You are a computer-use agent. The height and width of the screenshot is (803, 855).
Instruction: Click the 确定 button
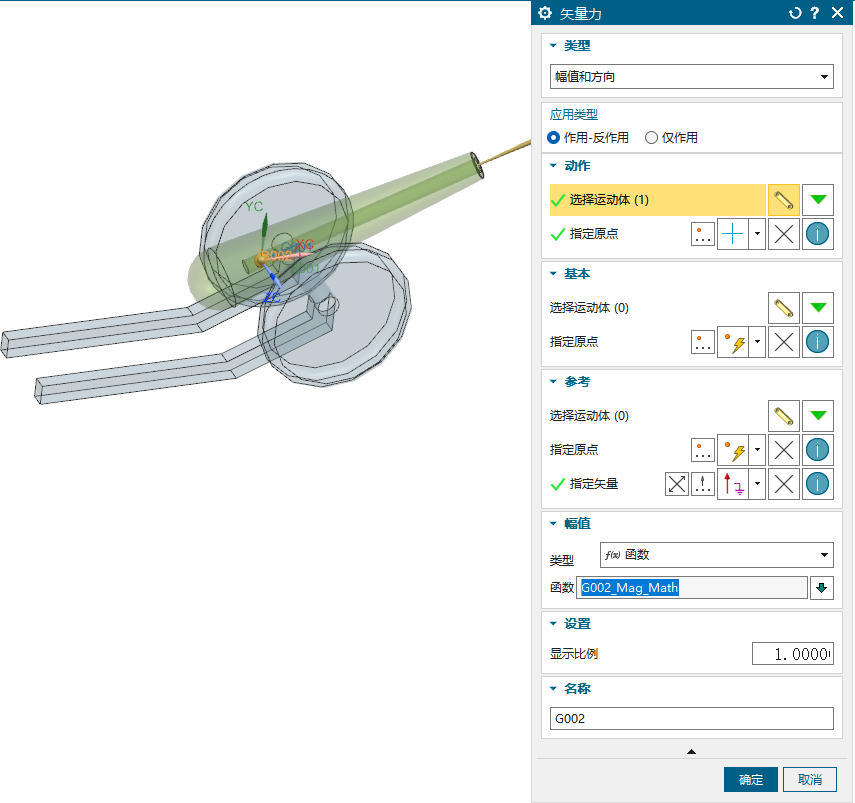(x=750, y=780)
